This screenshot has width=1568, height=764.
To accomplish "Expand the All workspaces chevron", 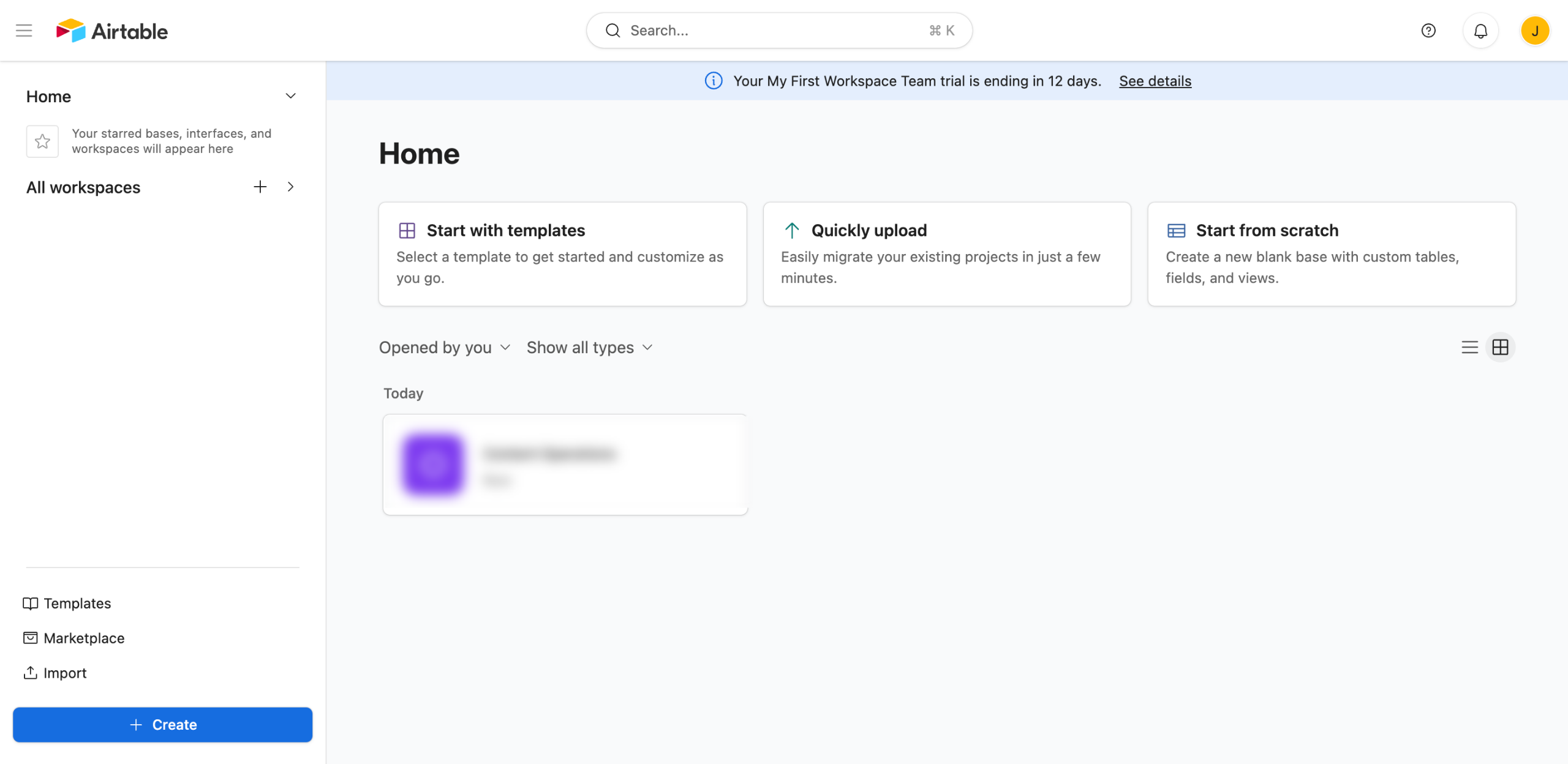I will coord(291,187).
